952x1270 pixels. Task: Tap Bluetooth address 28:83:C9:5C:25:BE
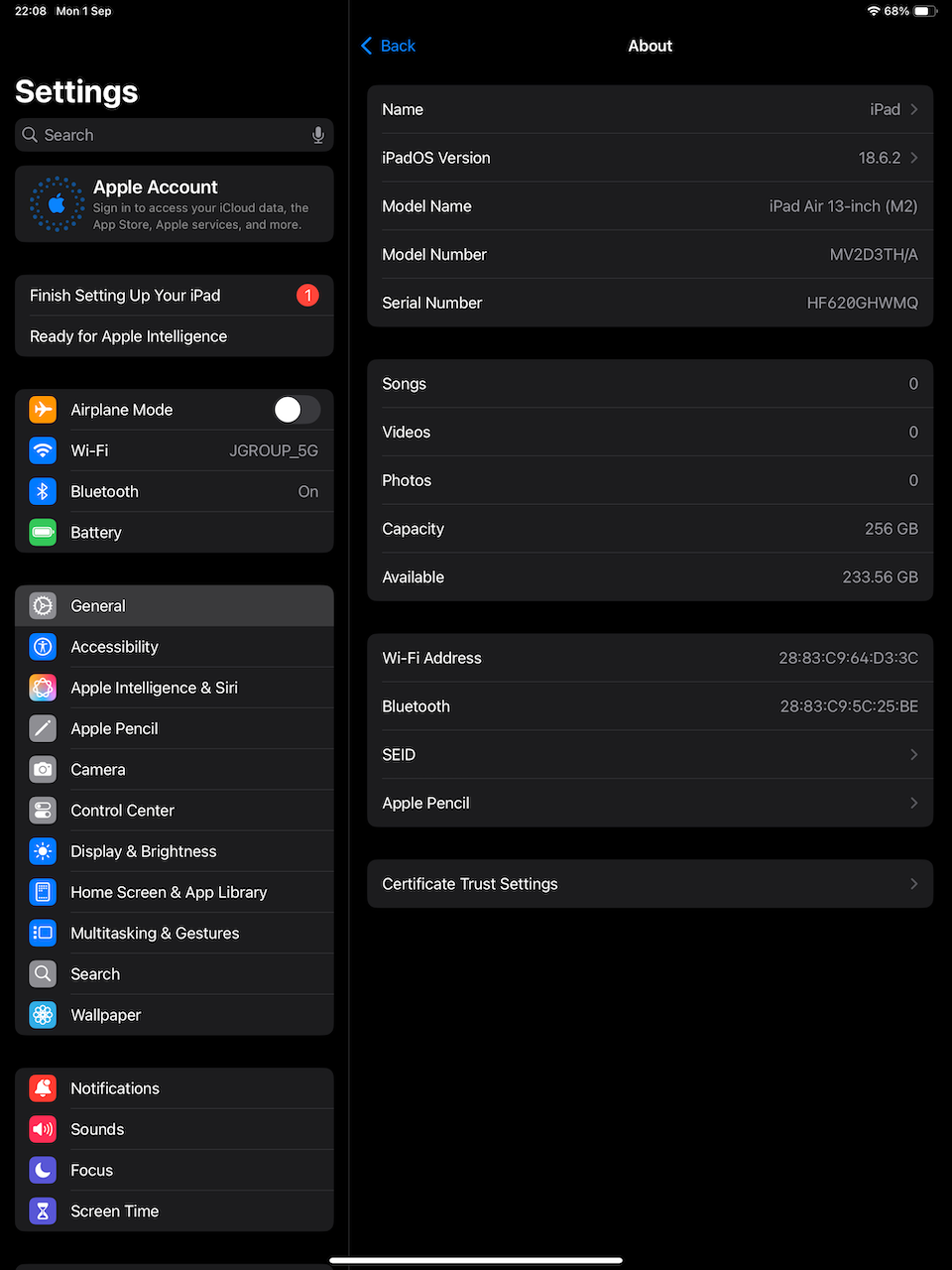pos(849,706)
